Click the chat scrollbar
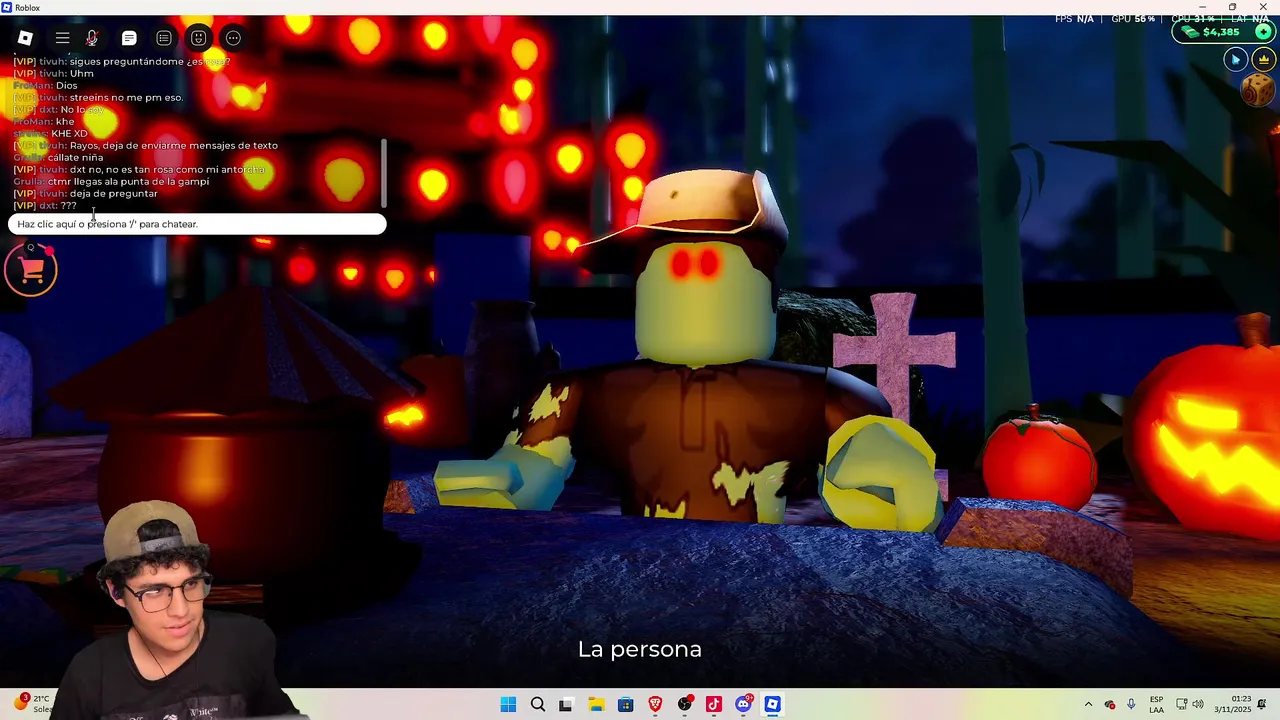The width and height of the screenshot is (1280, 720). (384, 172)
